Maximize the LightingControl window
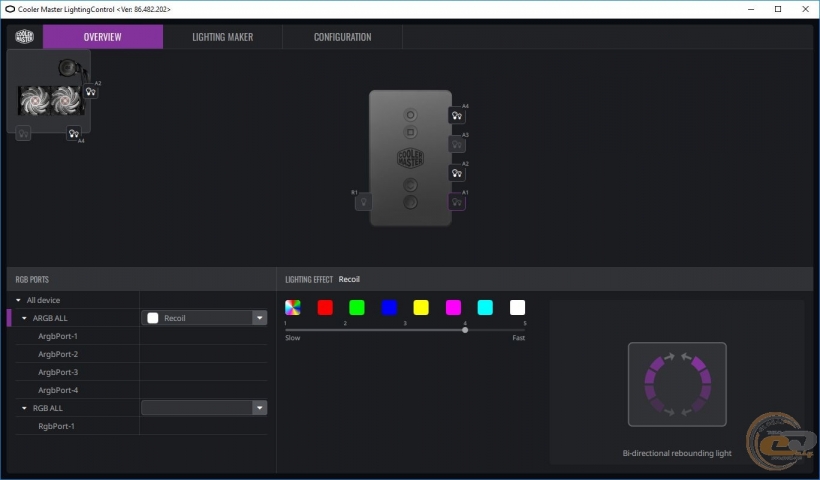 coord(778,9)
